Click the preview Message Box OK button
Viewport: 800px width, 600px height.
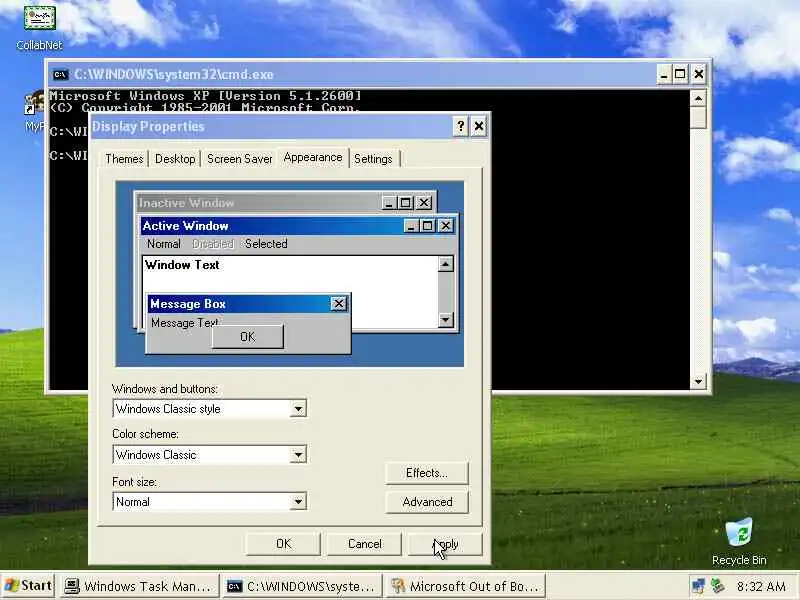(x=247, y=337)
